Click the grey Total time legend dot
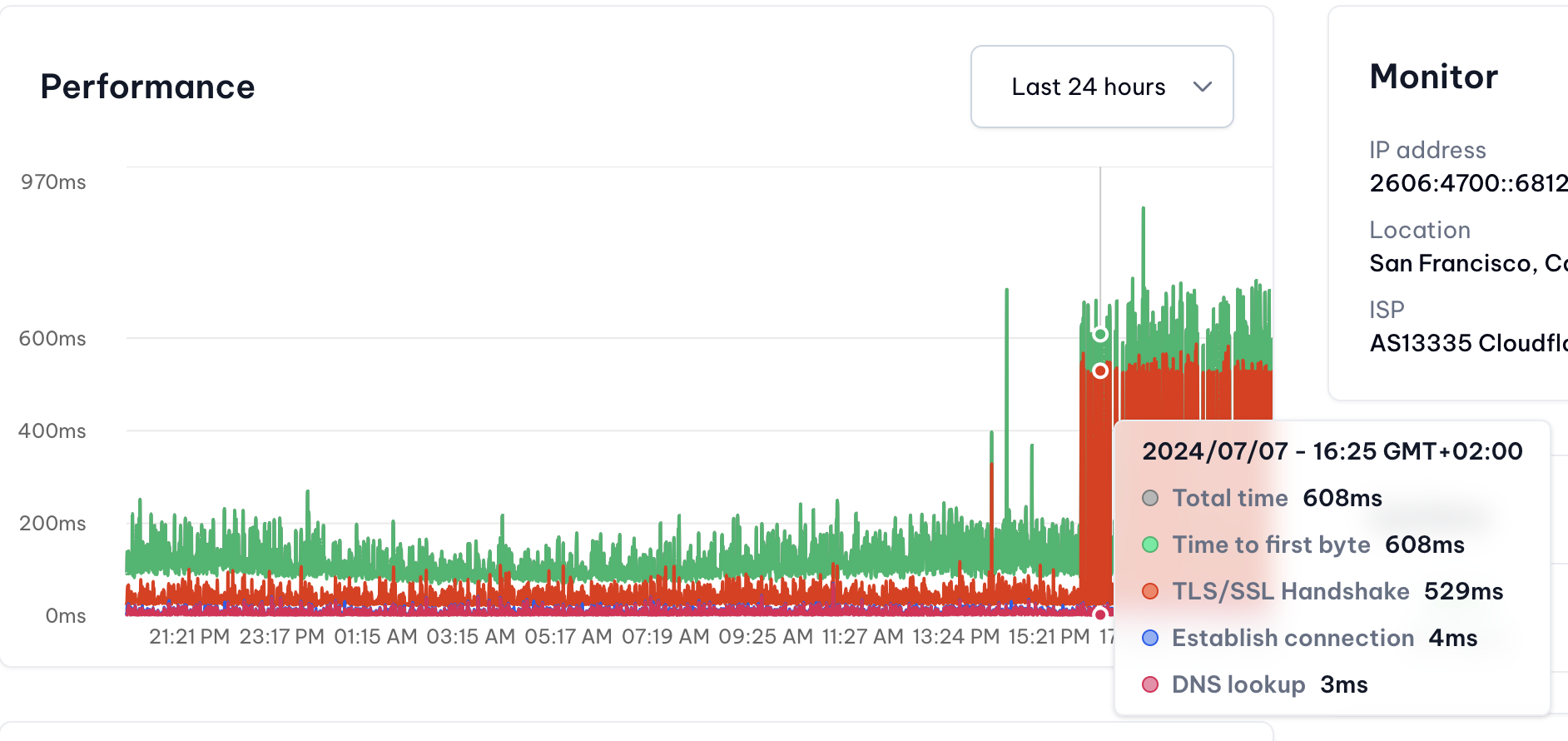Viewport: 1568px width, 741px height. click(1150, 498)
